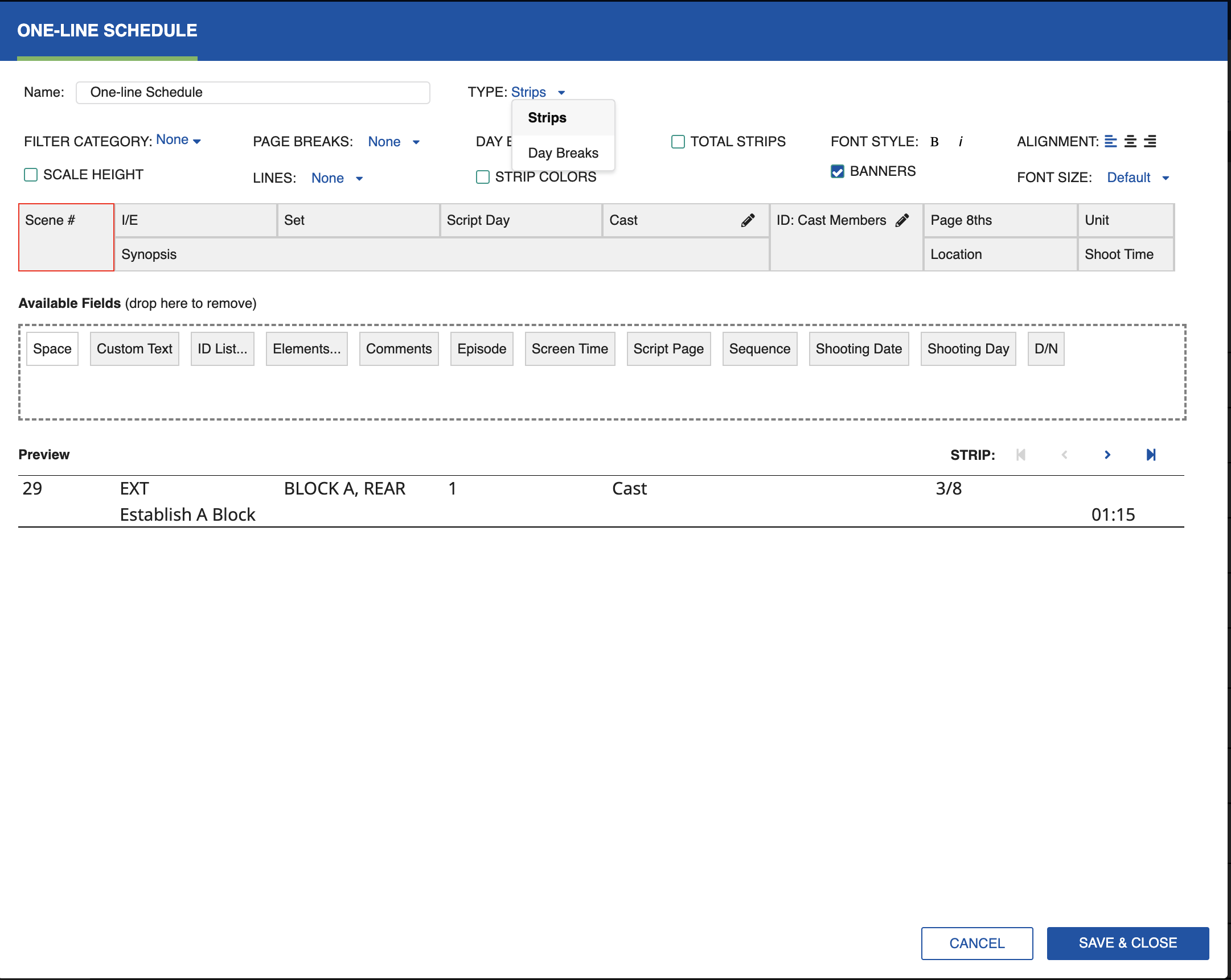
Task: Select right alignment
Action: click(x=1150, y=142)
